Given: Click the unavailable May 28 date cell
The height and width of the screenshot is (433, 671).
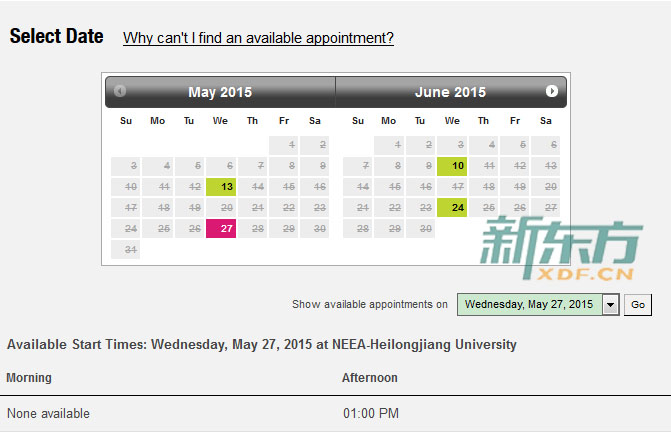Looking at the screenshot, I should point(252,229).
